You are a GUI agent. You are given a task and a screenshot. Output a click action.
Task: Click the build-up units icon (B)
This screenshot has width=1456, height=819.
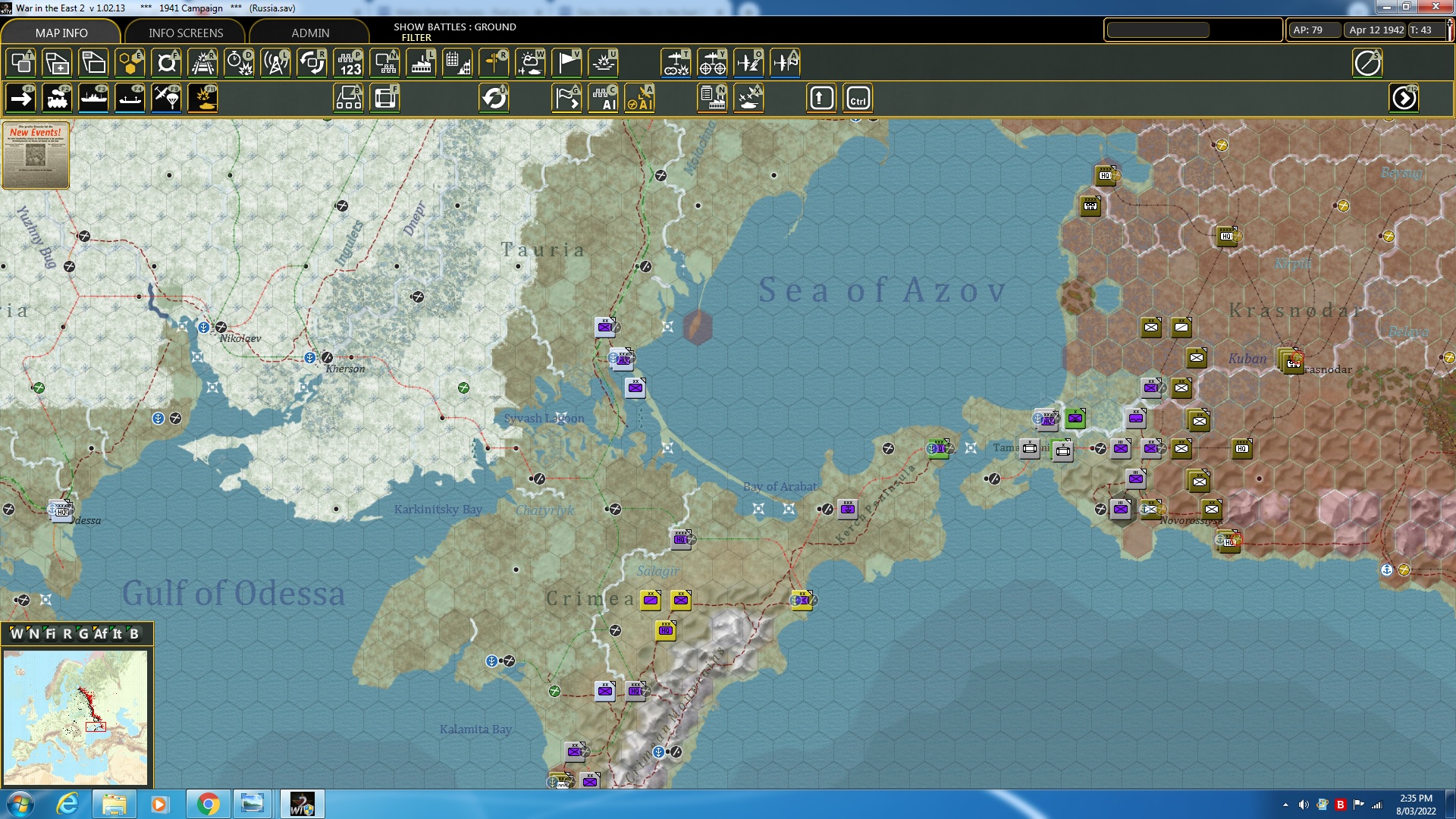tap(348, 99)
